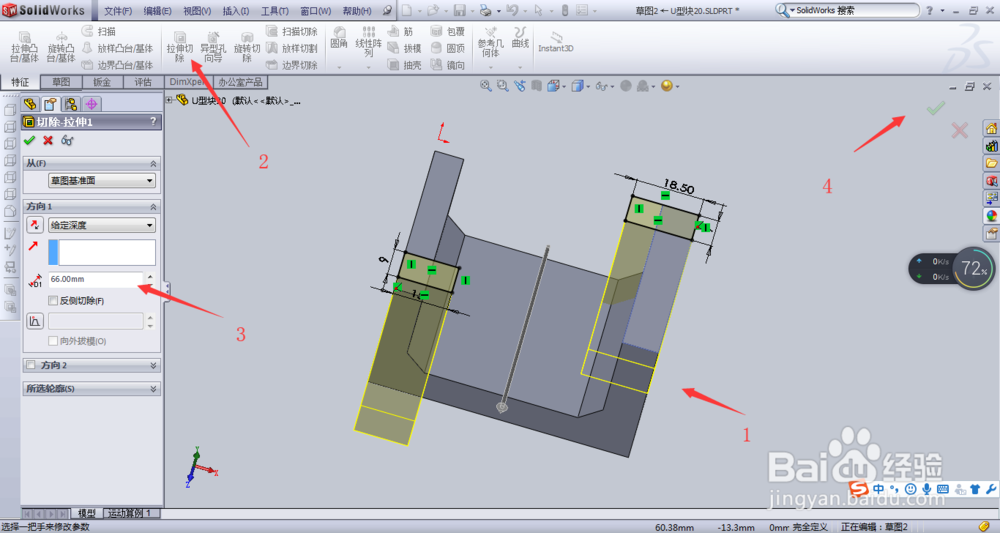Click the 边界凸台/基体 boundary boss tool
This screenshot has width=1000, height=533.
117,65
